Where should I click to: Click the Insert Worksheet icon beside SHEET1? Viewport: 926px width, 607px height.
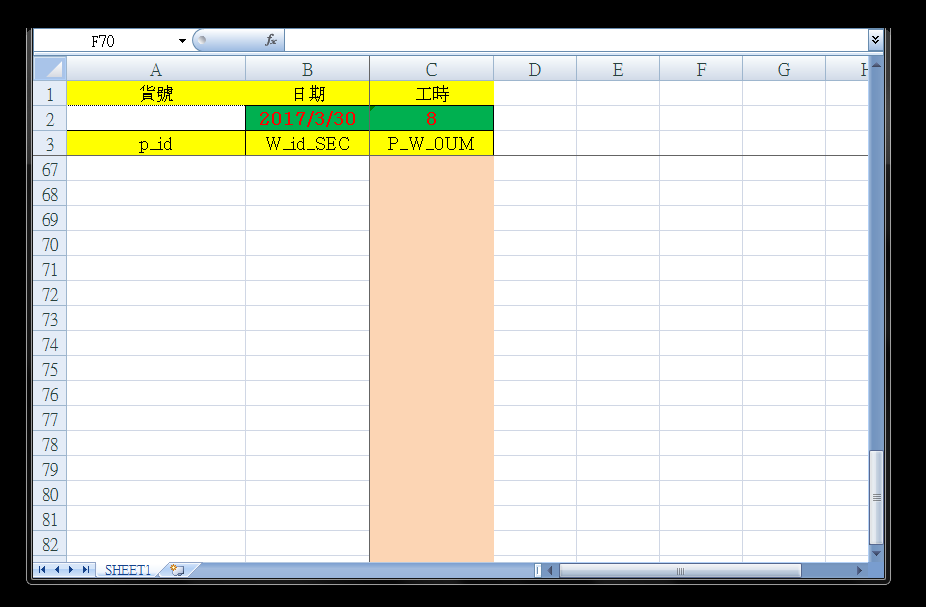[177, 570]
